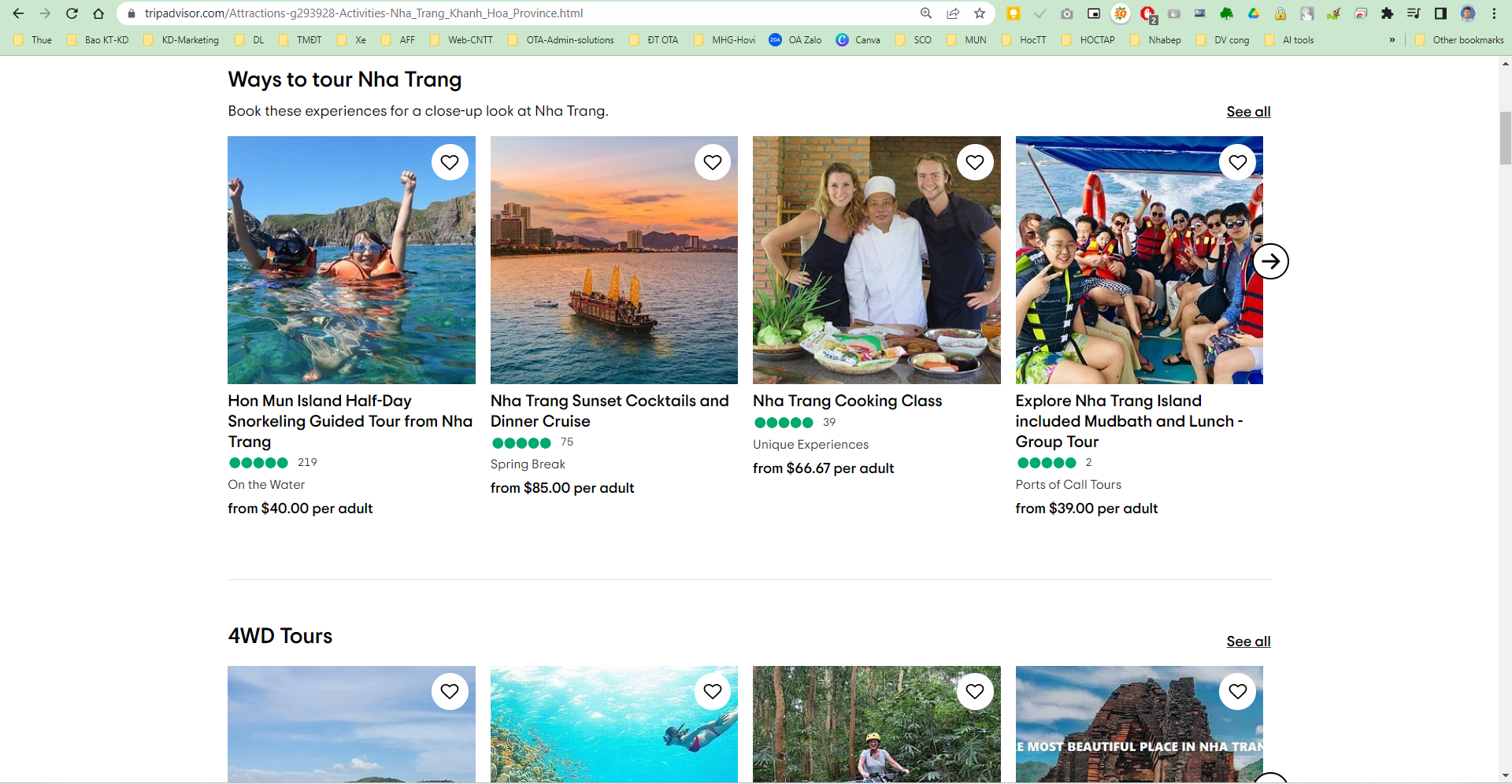Open the sunset cruise boat photo
Viewport: 1512px width, 784px height.
point(614,260)
